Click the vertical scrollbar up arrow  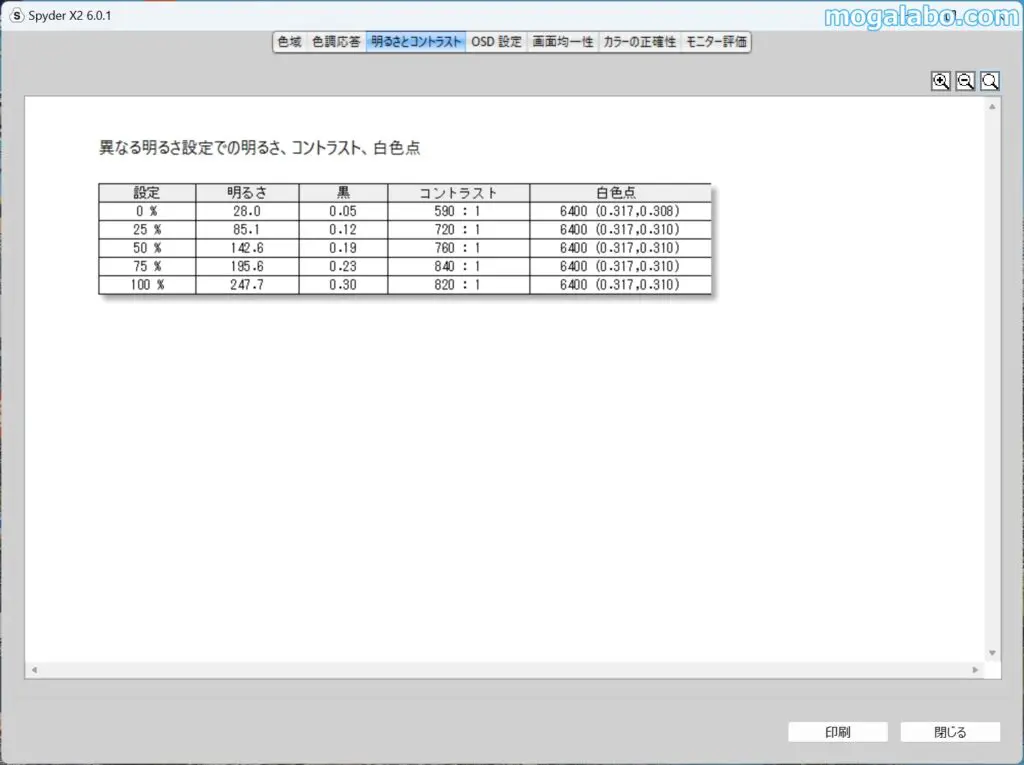[992, 106]
